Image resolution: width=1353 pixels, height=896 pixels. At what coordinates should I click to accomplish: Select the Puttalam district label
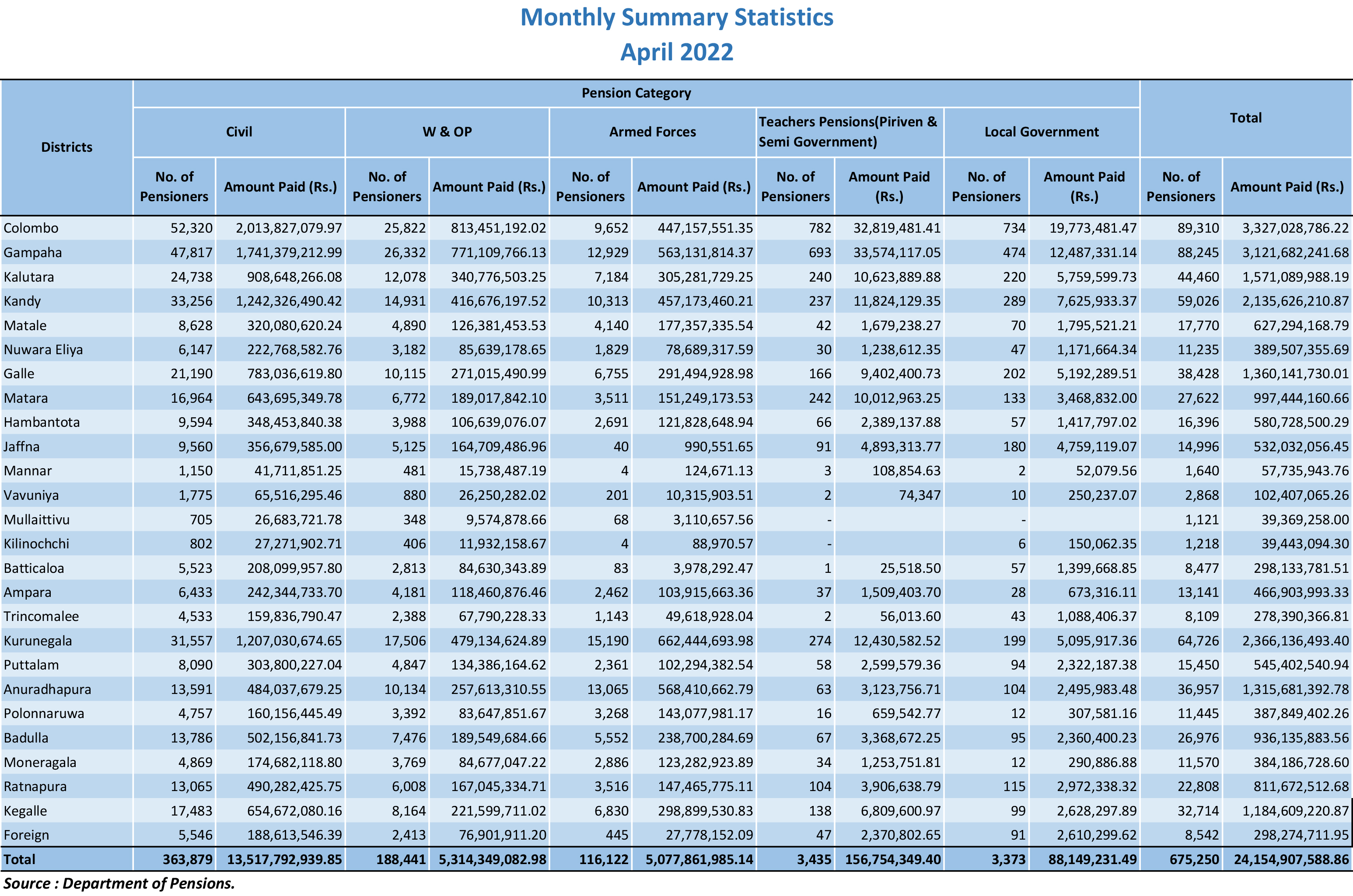pyautogui.click(x=31, y=665)
